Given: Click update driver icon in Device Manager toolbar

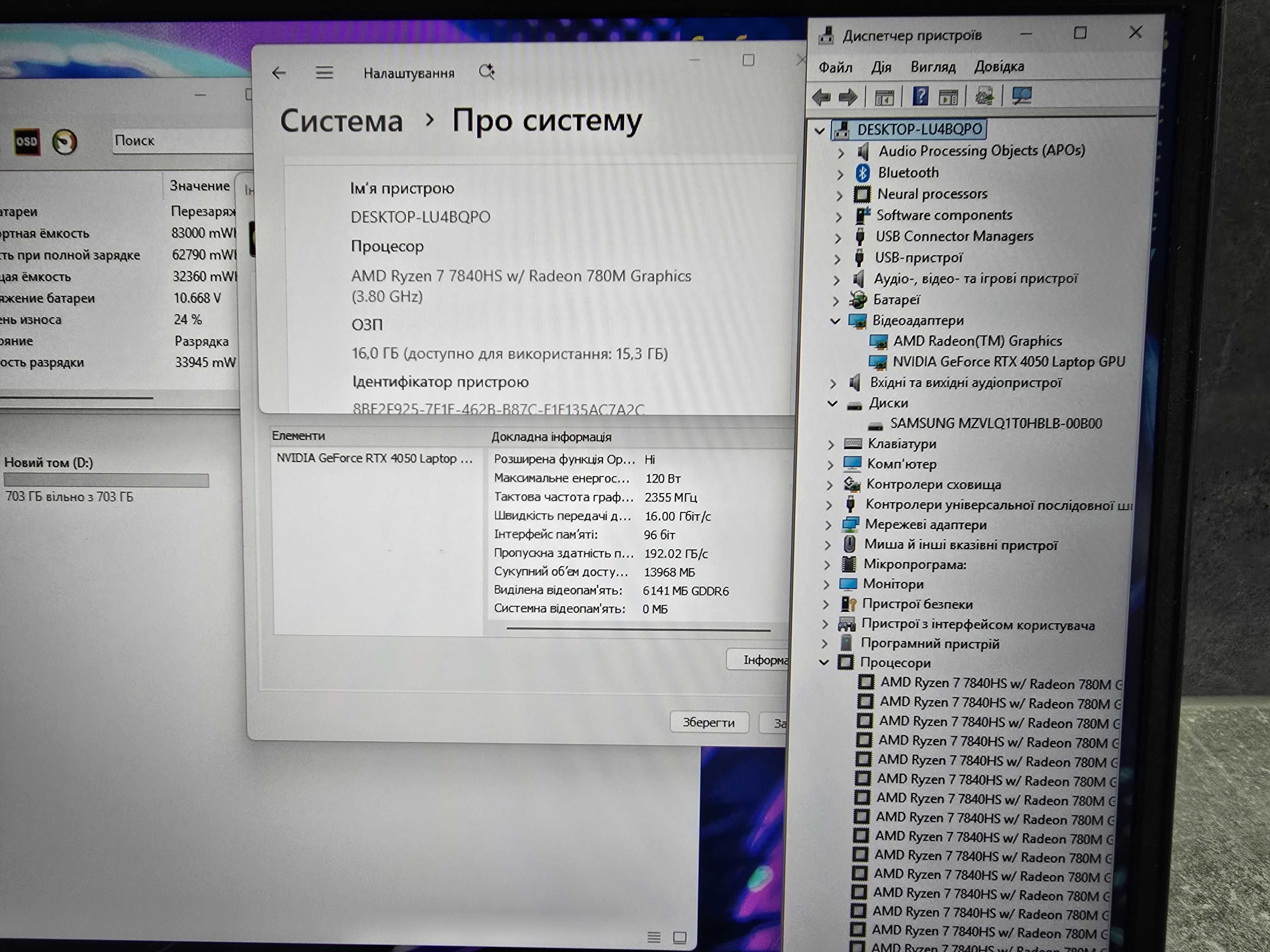Looking at the screenshot, I should (x=985, y=96).
